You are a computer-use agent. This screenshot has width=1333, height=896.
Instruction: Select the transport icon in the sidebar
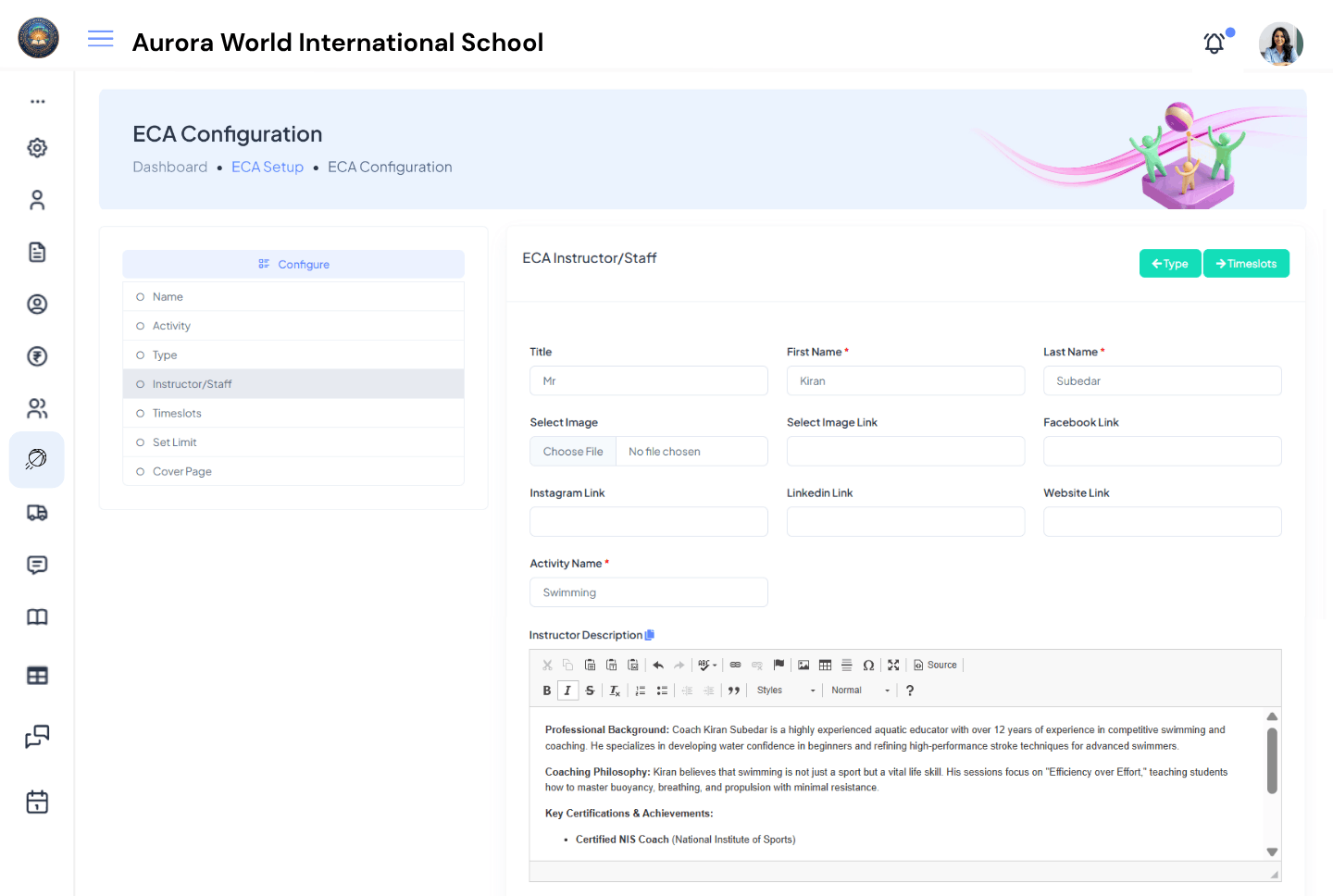click(x=37, y=512)
